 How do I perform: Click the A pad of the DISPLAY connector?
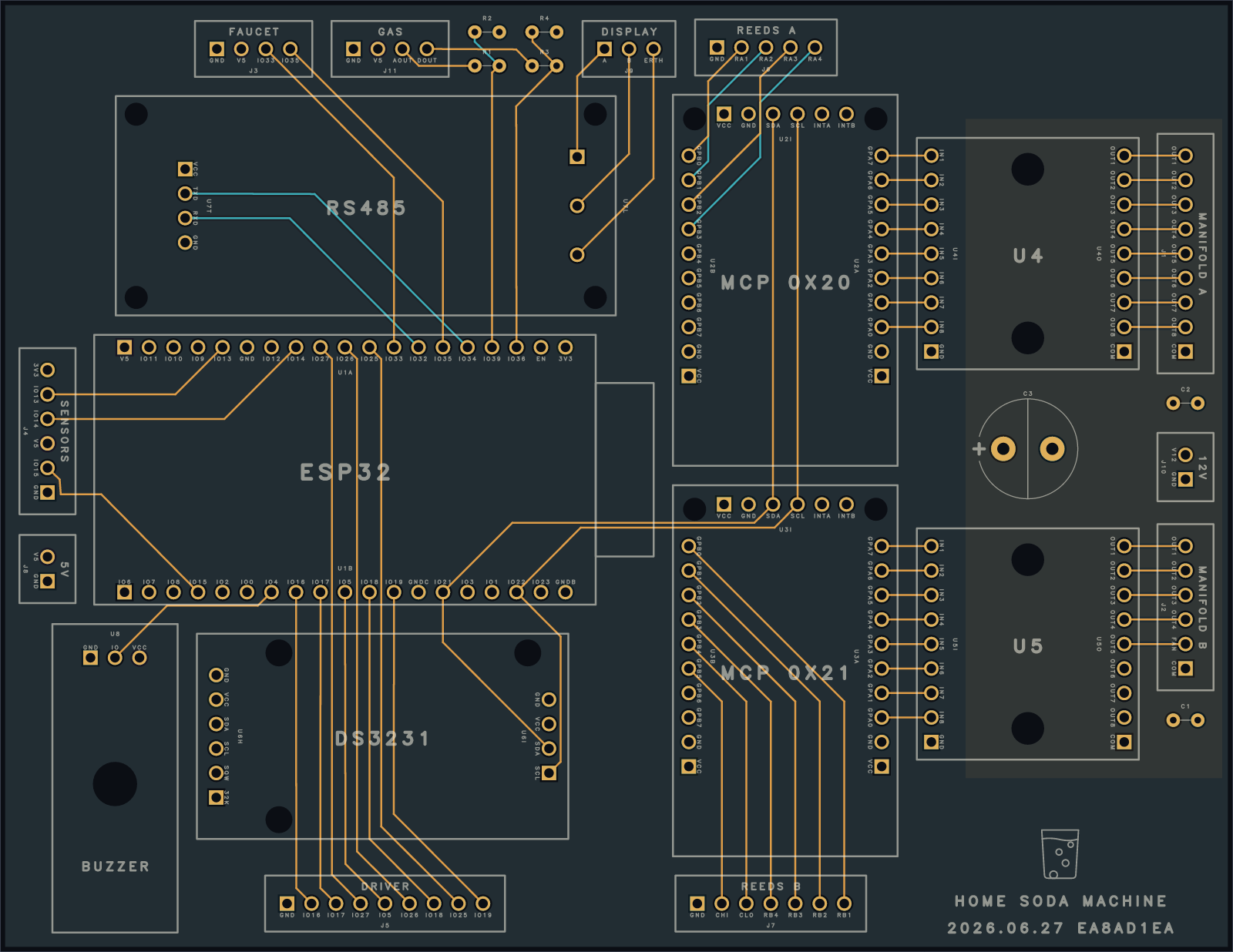coord(604,49)
